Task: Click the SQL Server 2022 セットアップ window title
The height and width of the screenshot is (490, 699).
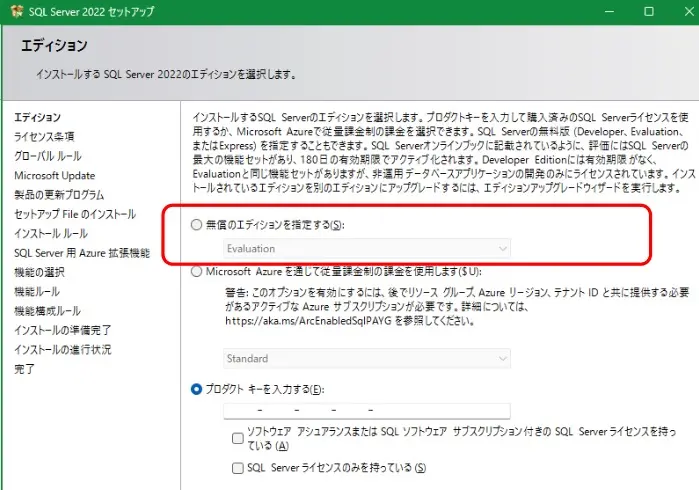Action: point(91,12)
